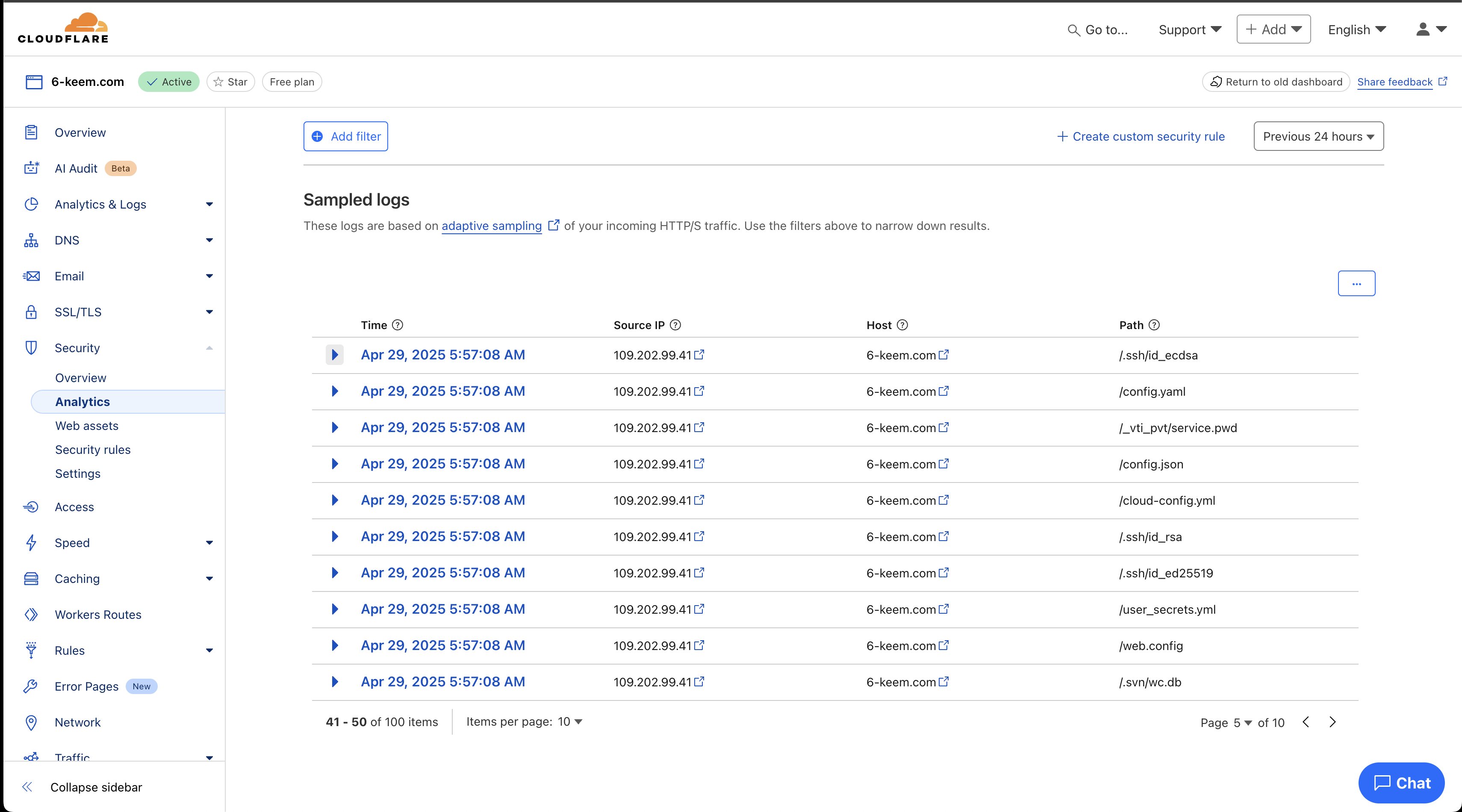Expand the /_vti_pvt/service.pwd log row
Screen dimensions: 1462x812
(335, 427)
